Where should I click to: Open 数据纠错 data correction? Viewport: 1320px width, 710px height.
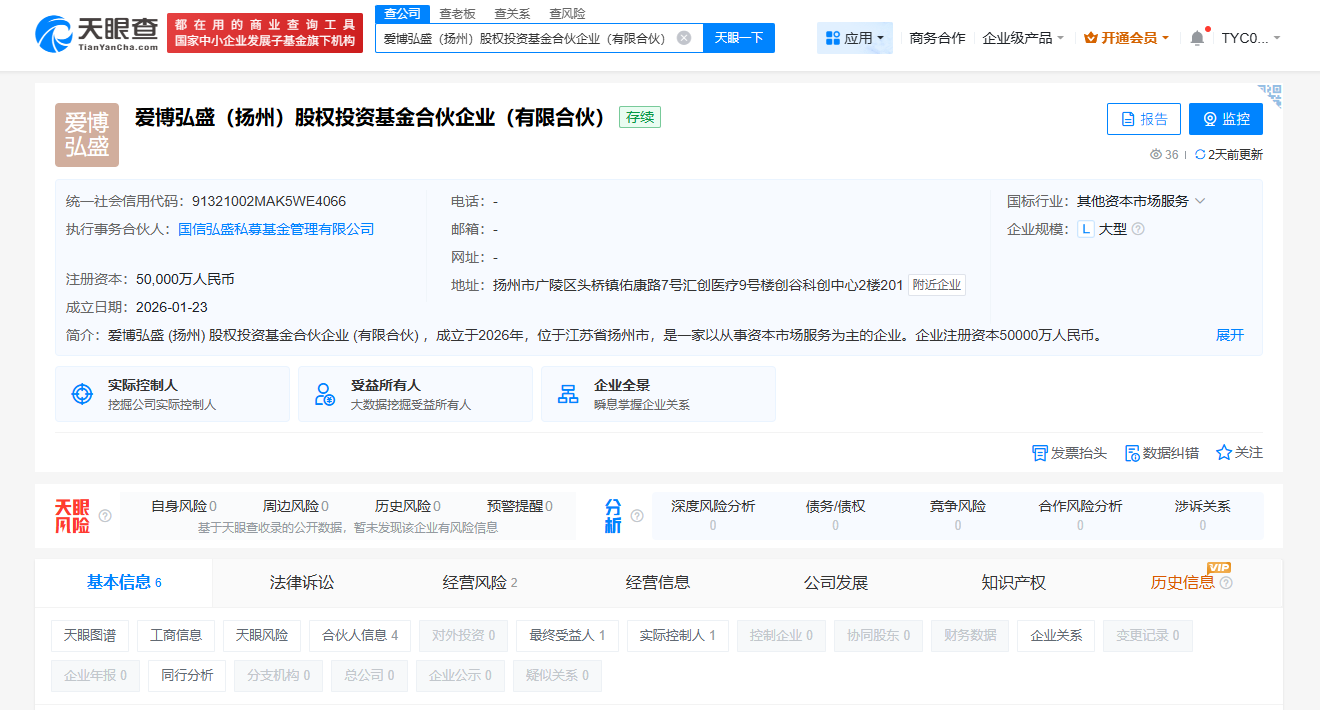pyautogui.click(x=1161, y=453)
